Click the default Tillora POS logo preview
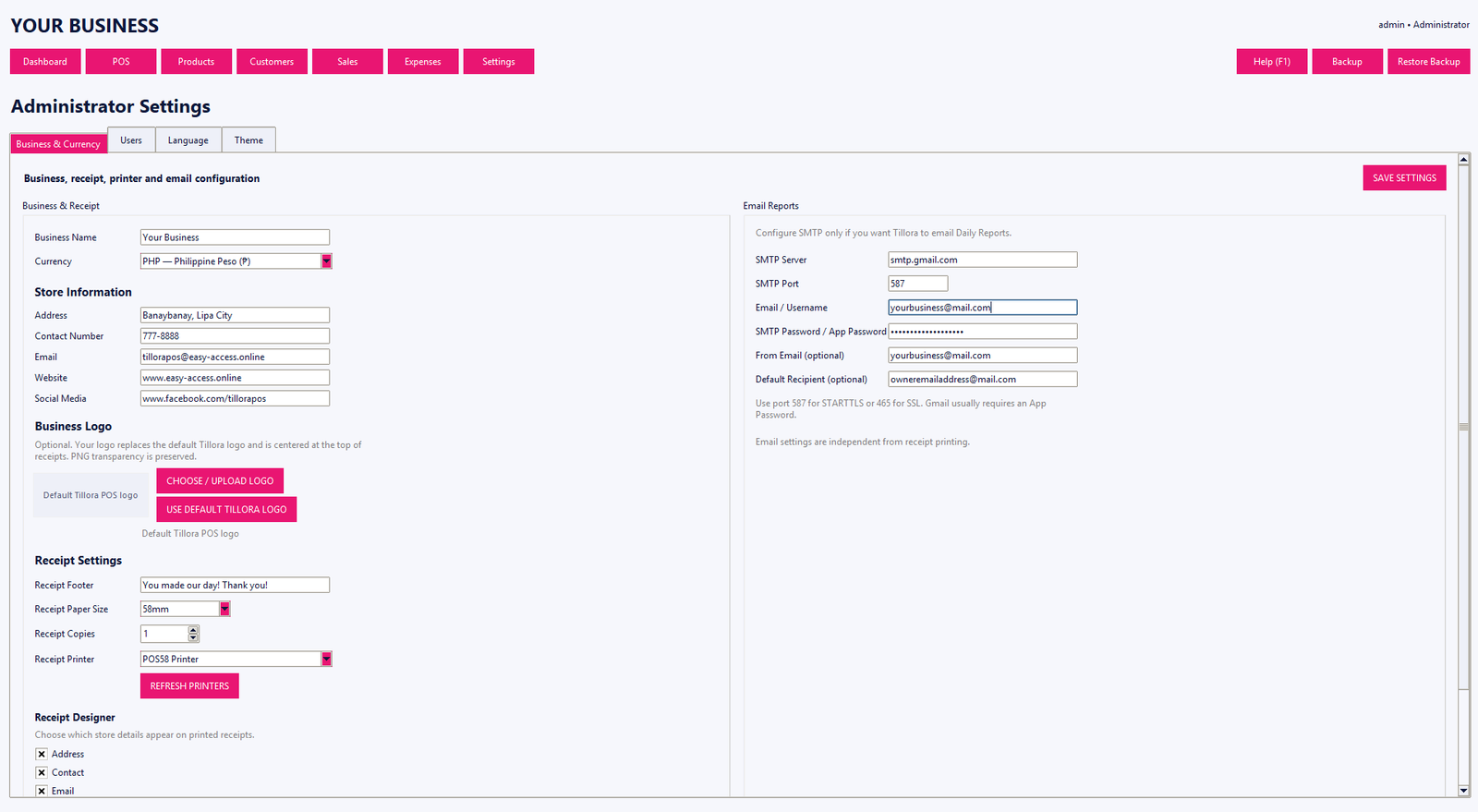This screenshot has height=812, width=1478. click(x=91, y=495)
